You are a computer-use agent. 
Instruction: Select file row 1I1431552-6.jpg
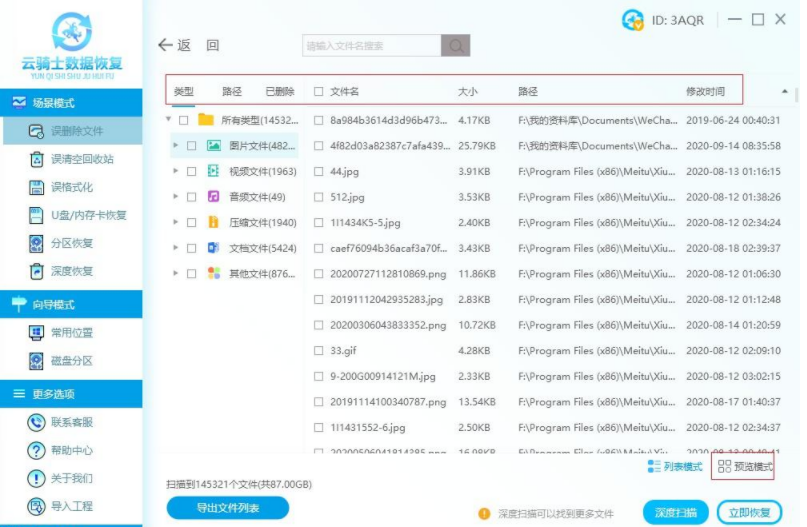click(x=548, y=428)
